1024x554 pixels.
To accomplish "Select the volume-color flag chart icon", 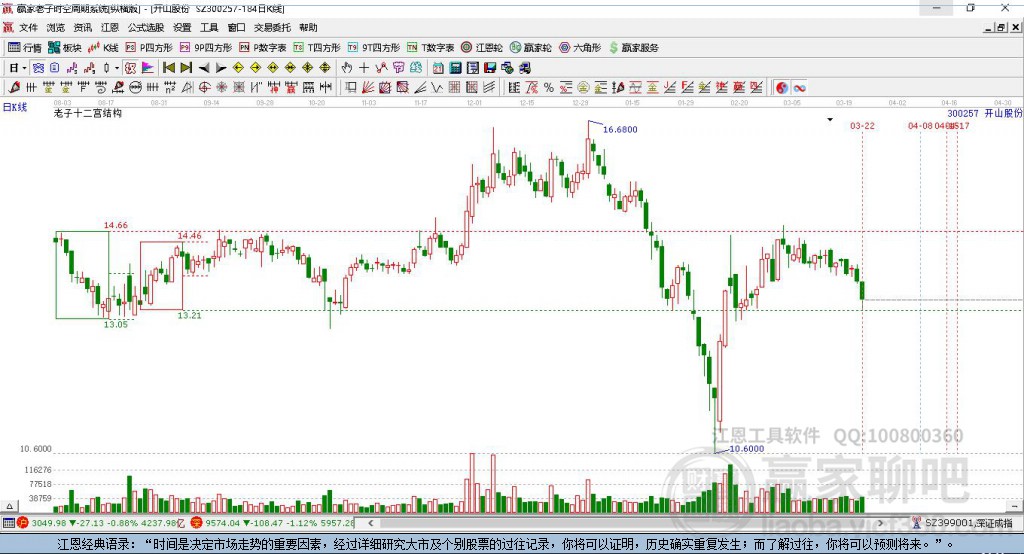I will pyautogui.click(x=148, y=68).
